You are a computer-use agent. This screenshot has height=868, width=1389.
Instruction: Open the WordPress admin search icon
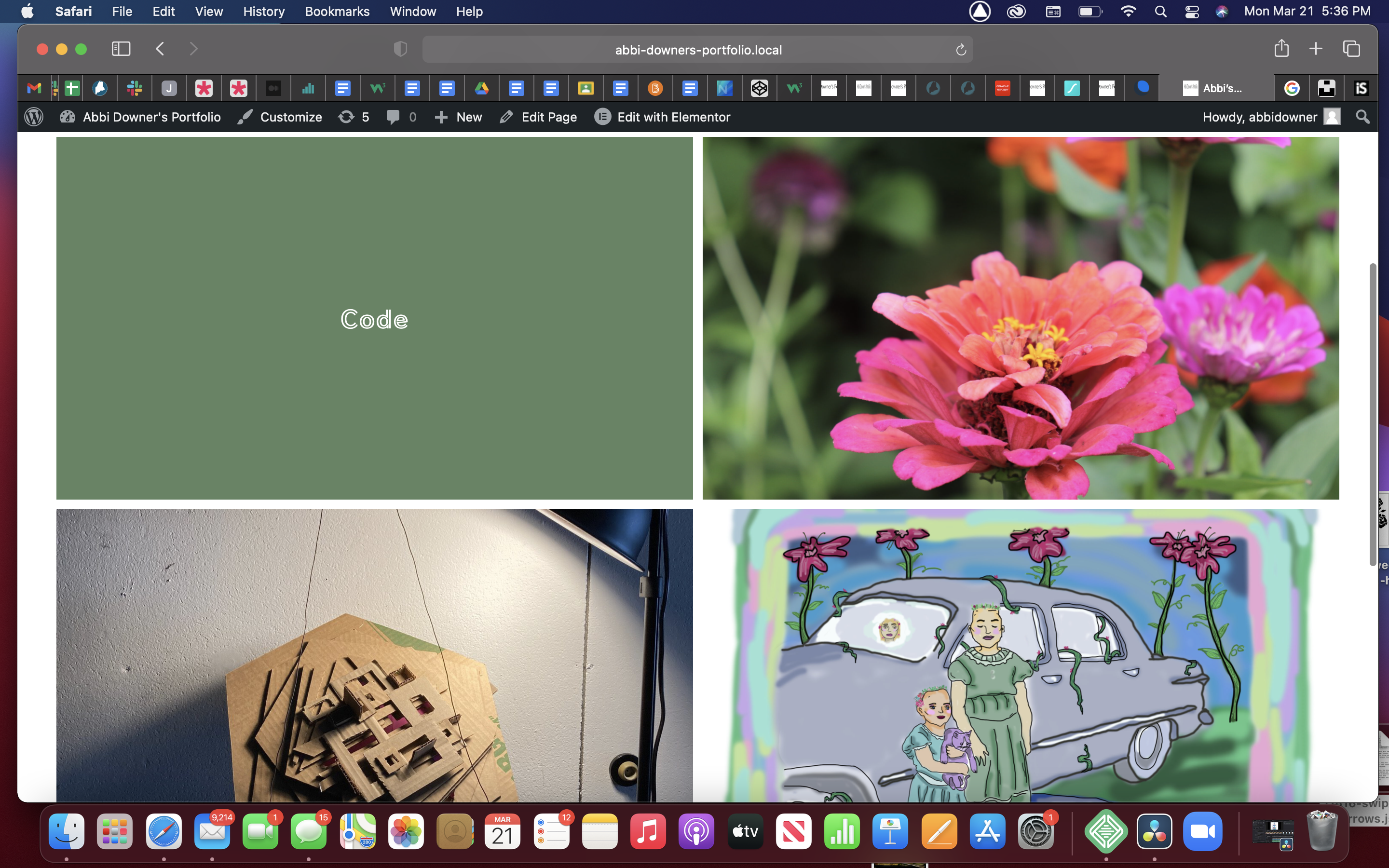point(1362,117)
